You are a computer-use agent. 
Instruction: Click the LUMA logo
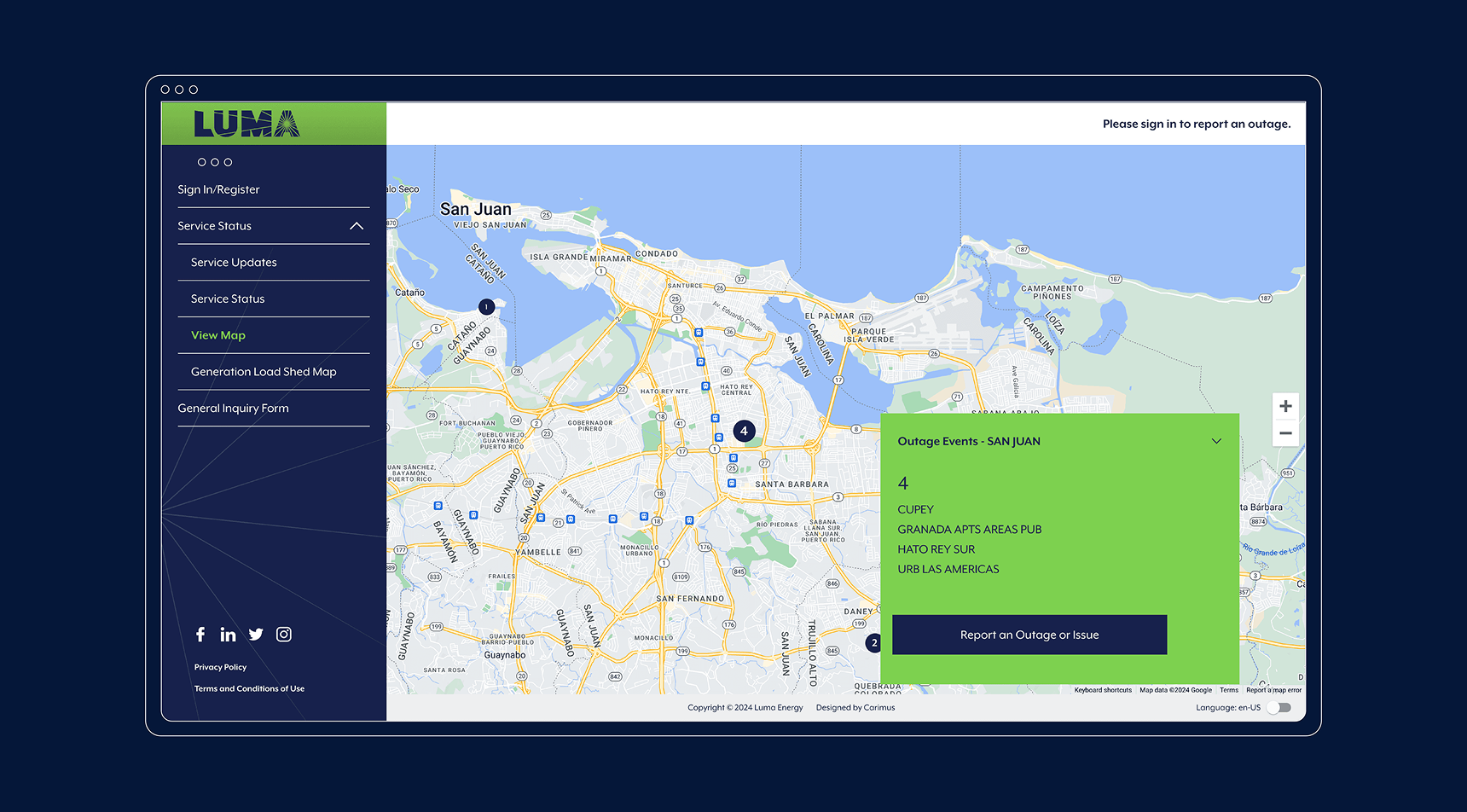click(246, 125)
